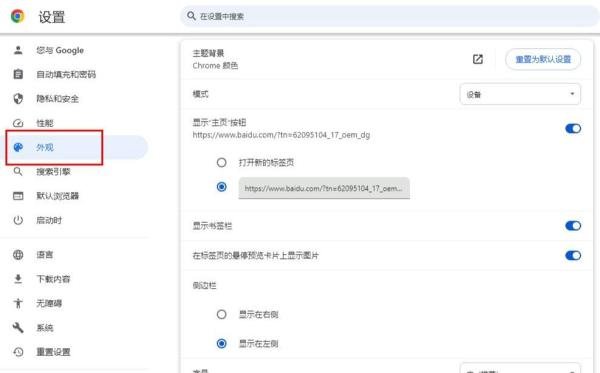Click the Chrome logo icon

point(18,16)
